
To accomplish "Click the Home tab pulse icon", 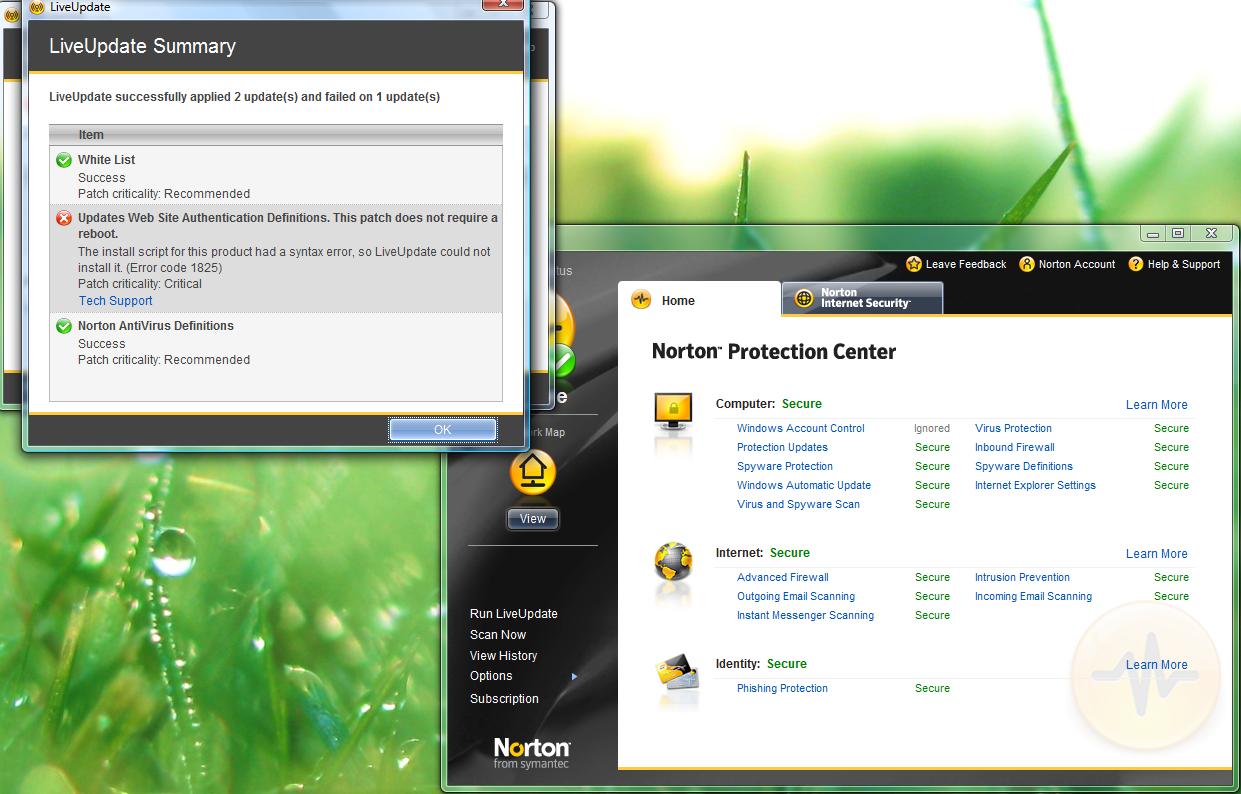I will (641, 300).
